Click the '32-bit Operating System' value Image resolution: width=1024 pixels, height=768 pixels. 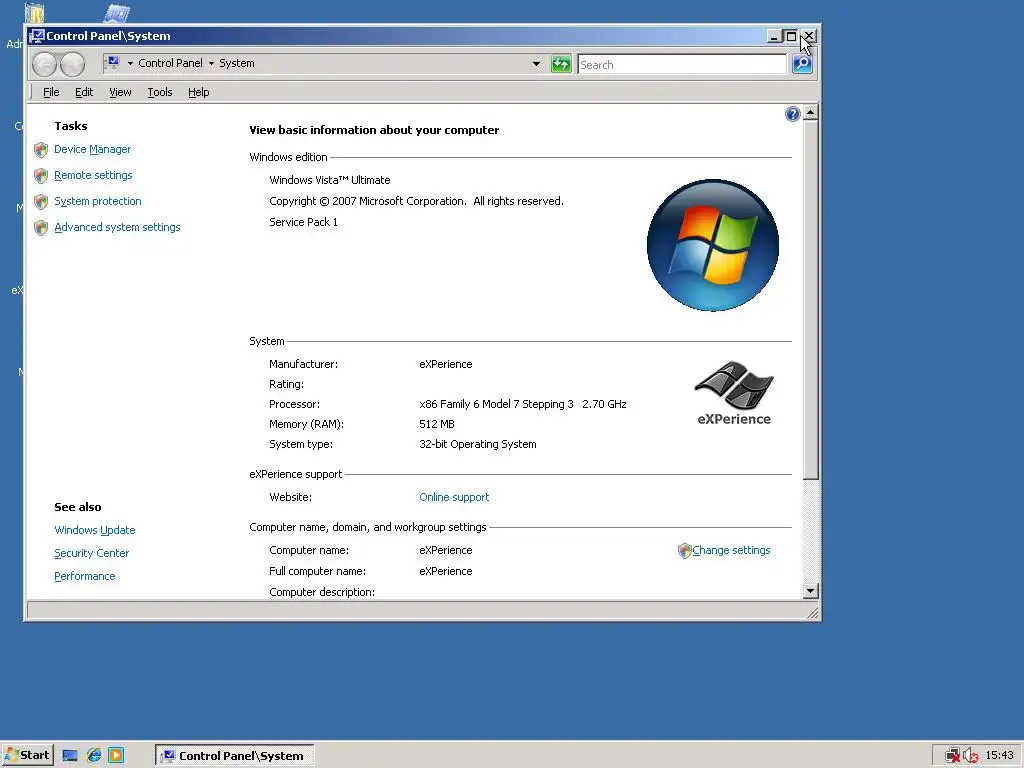pos(477,444)
